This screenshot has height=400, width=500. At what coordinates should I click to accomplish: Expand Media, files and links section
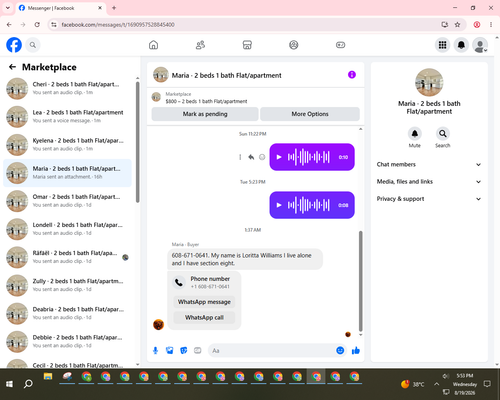point(429,182)
